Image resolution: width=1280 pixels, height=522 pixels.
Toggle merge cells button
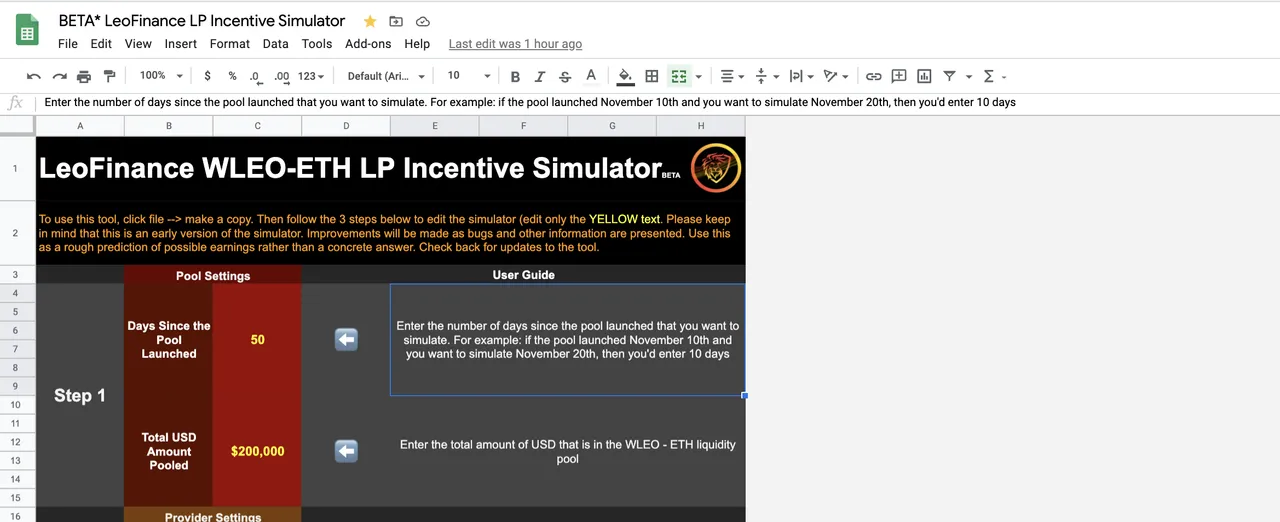click(x=679, y=76)
